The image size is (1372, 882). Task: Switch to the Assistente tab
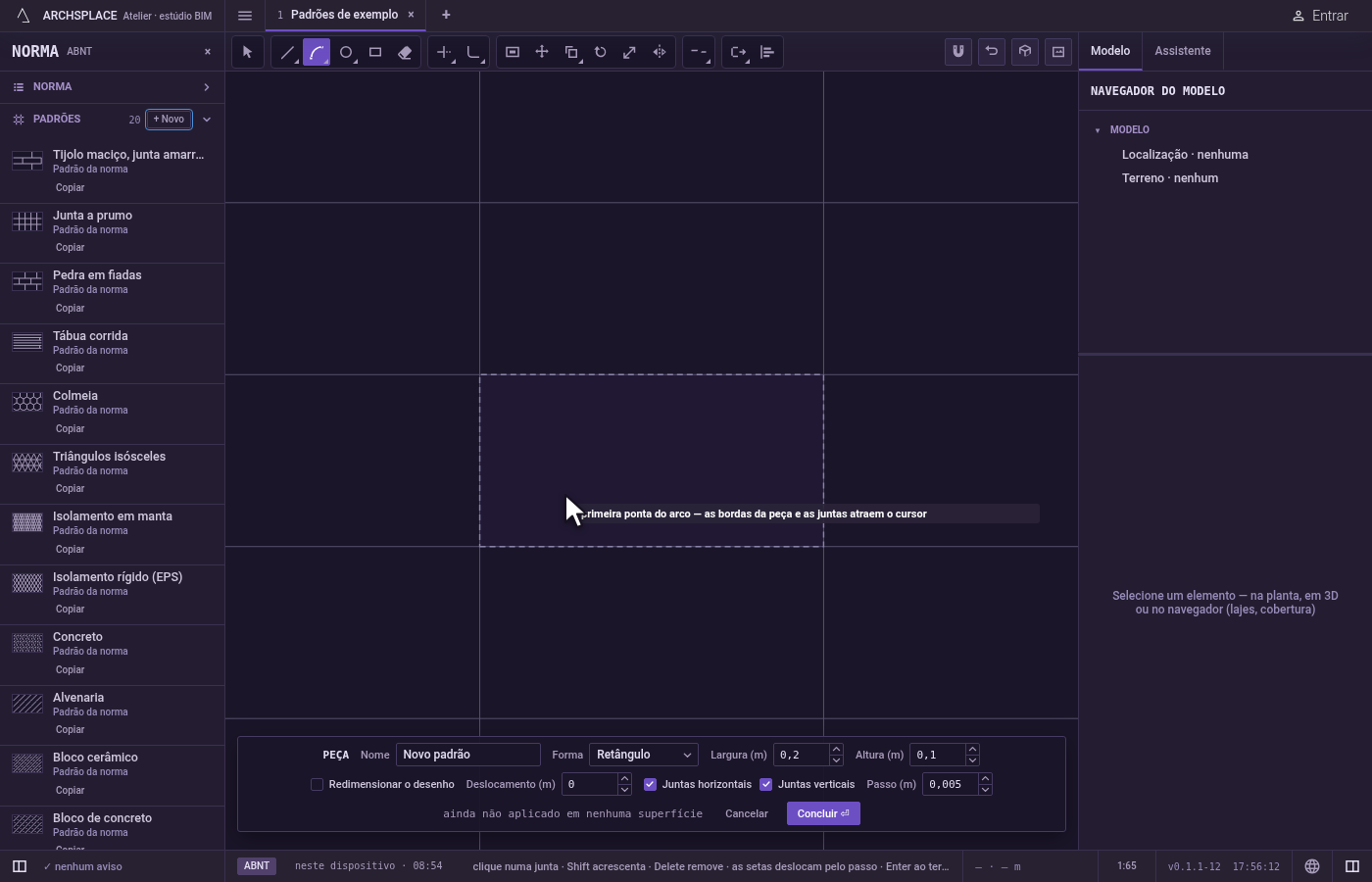click(1182, 51)
